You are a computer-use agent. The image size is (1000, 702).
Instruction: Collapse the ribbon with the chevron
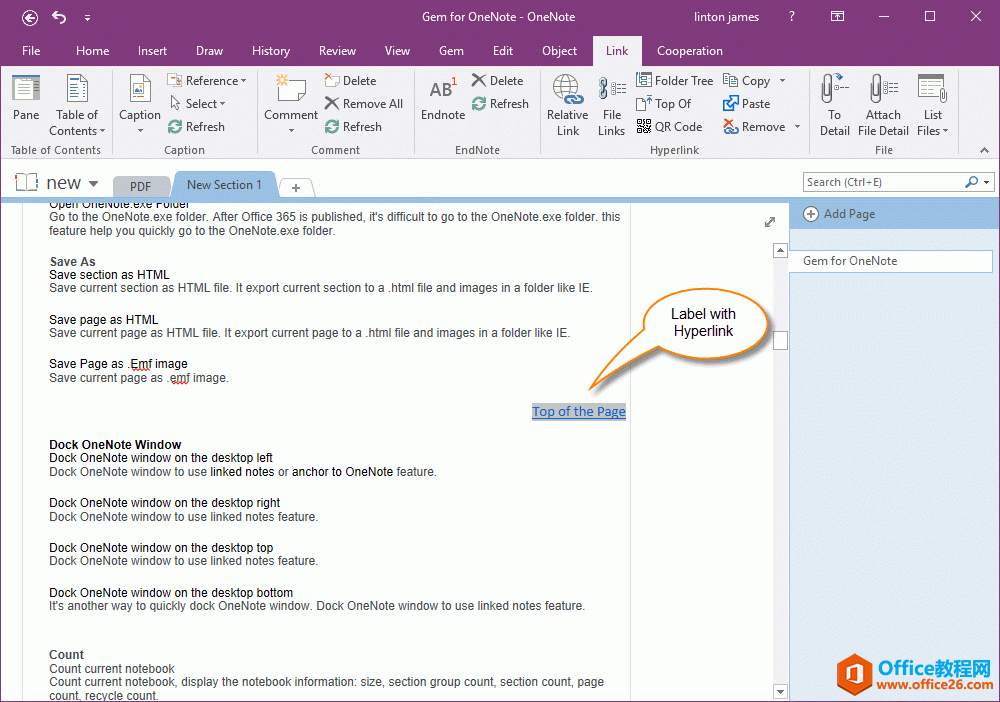point(984,150)
